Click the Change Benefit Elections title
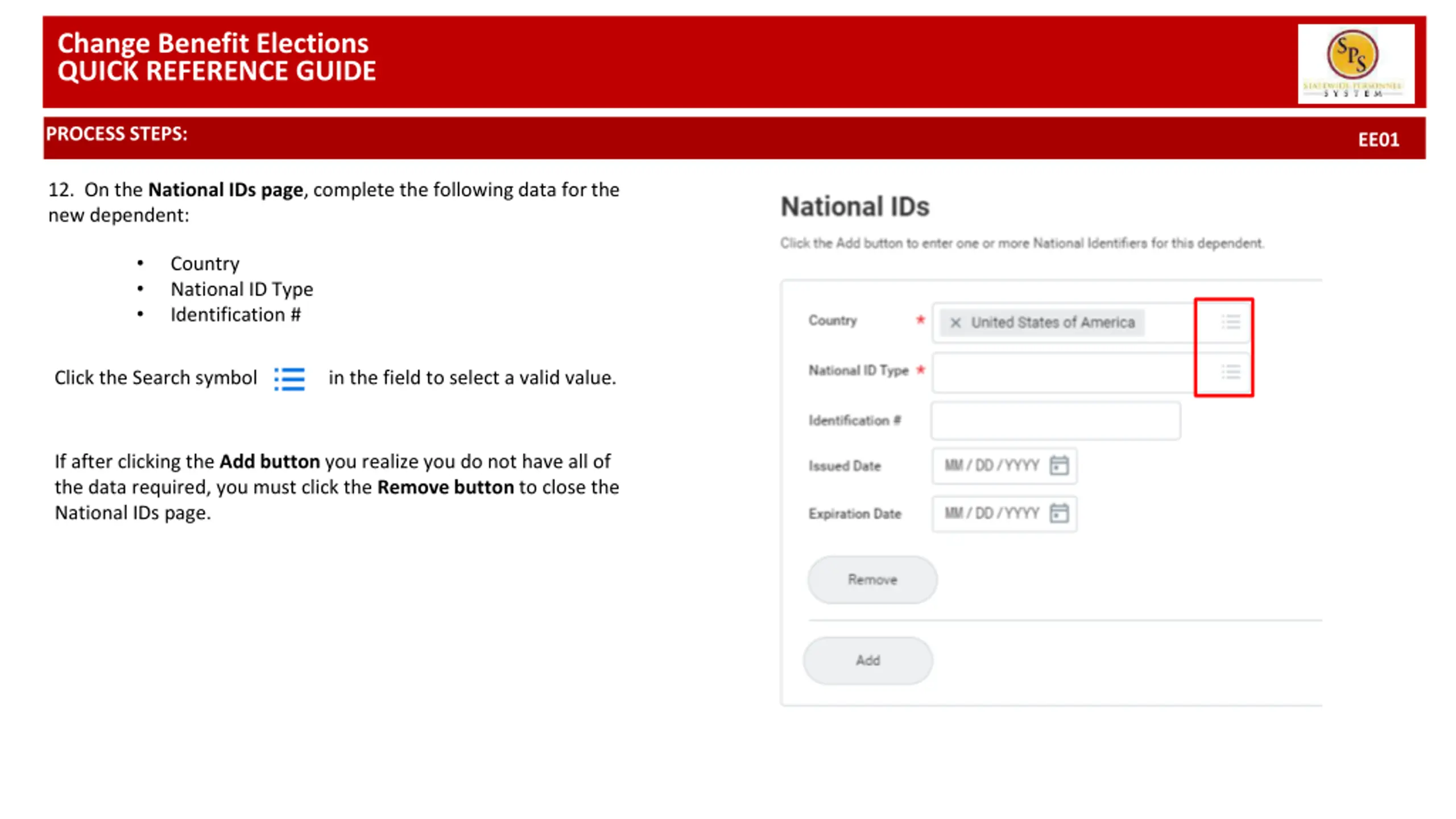The width and height of the screenshot is (1456, 819). coord(213,43)
